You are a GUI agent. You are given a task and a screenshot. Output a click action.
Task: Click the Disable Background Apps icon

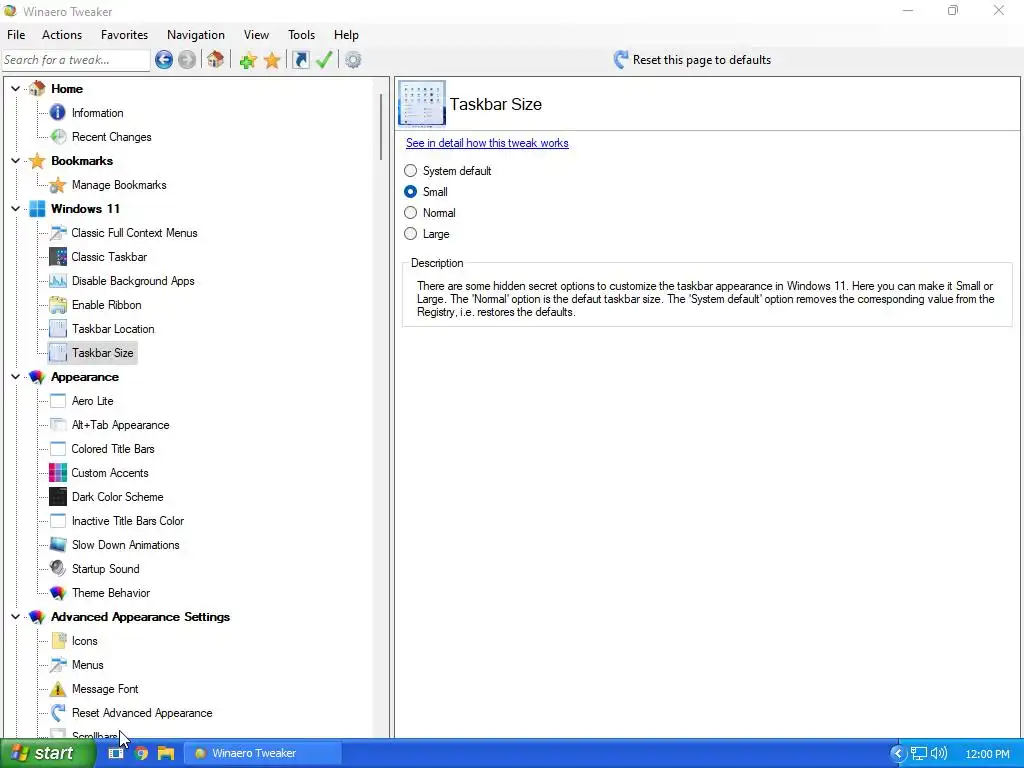(57, 281)
